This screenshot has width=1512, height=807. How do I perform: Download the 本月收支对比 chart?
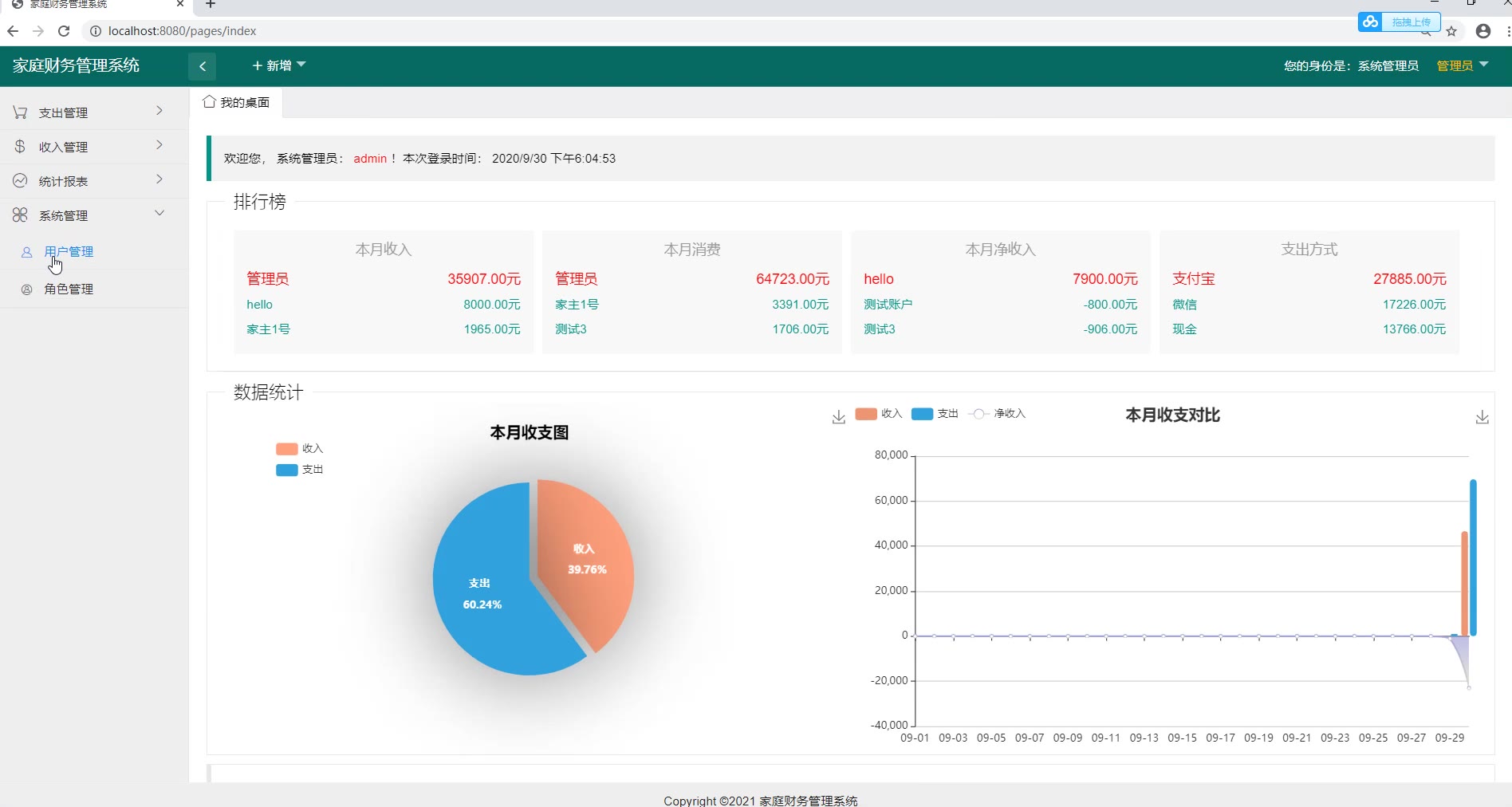coord(1482,417)
